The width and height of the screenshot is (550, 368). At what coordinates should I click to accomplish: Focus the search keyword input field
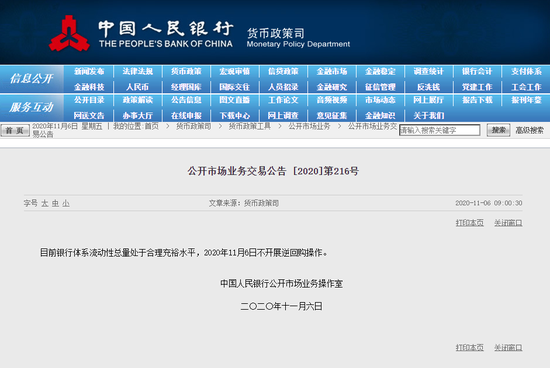440,130
